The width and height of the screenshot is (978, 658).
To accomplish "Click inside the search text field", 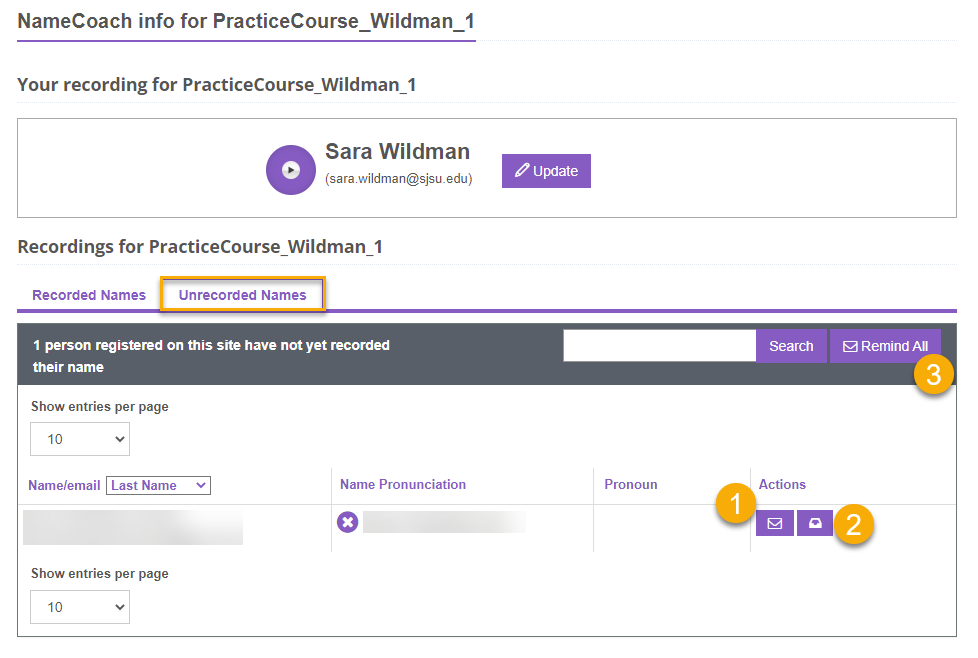I will pos(658,345).
